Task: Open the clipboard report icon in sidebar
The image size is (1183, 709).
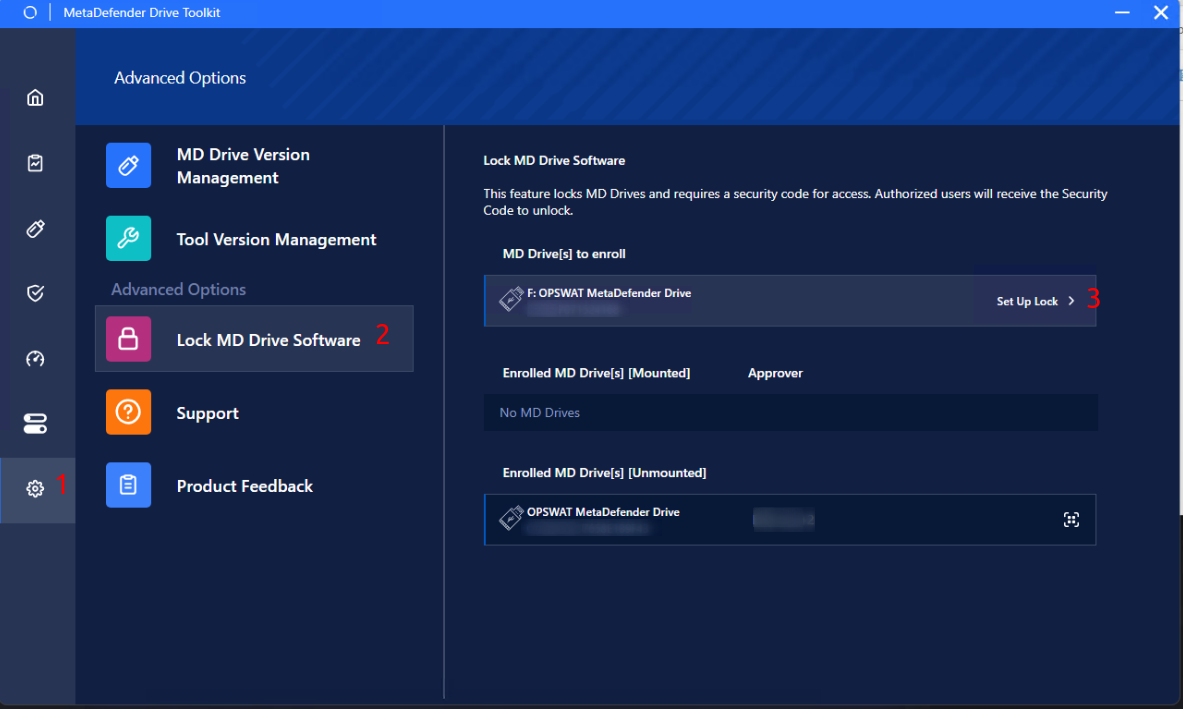Action: [35, 163]
